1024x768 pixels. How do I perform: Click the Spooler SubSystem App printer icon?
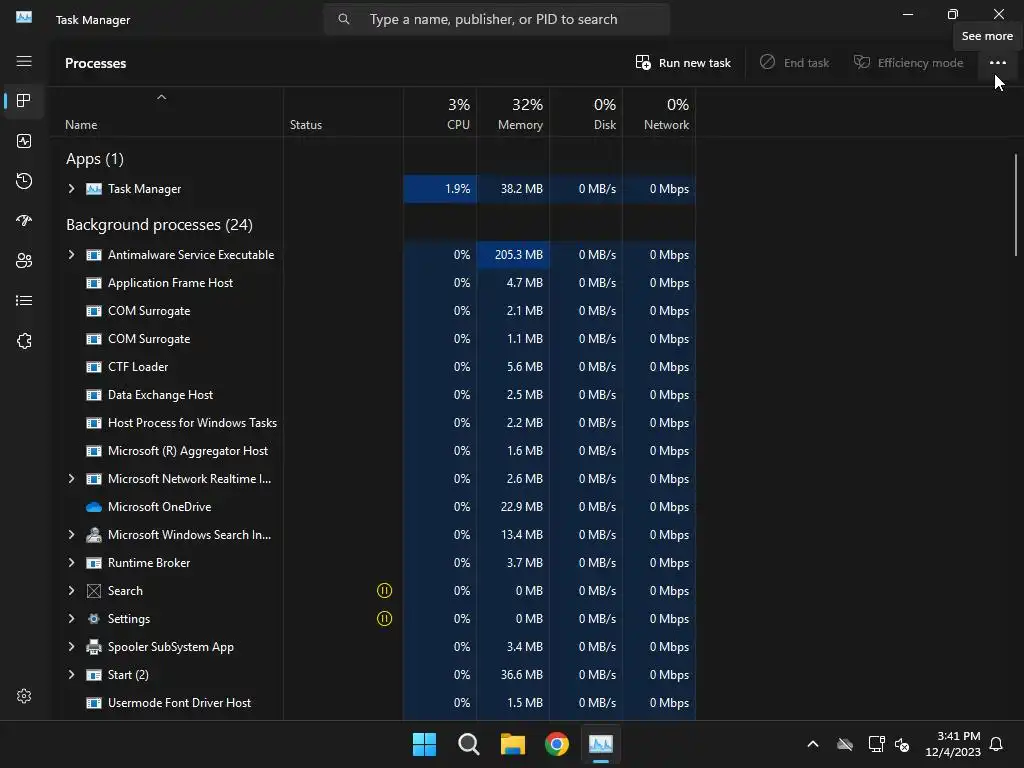[94, 647]
